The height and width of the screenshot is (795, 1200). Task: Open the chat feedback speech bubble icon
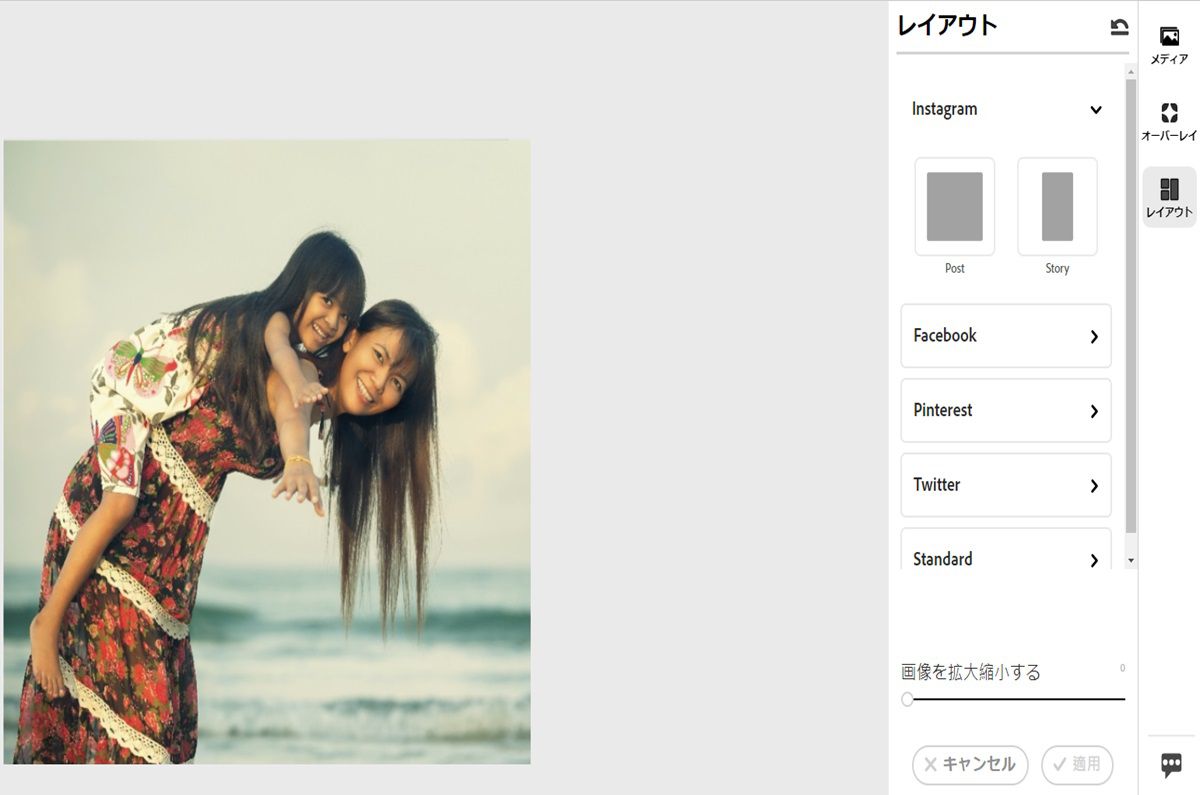pos(1171,766)
